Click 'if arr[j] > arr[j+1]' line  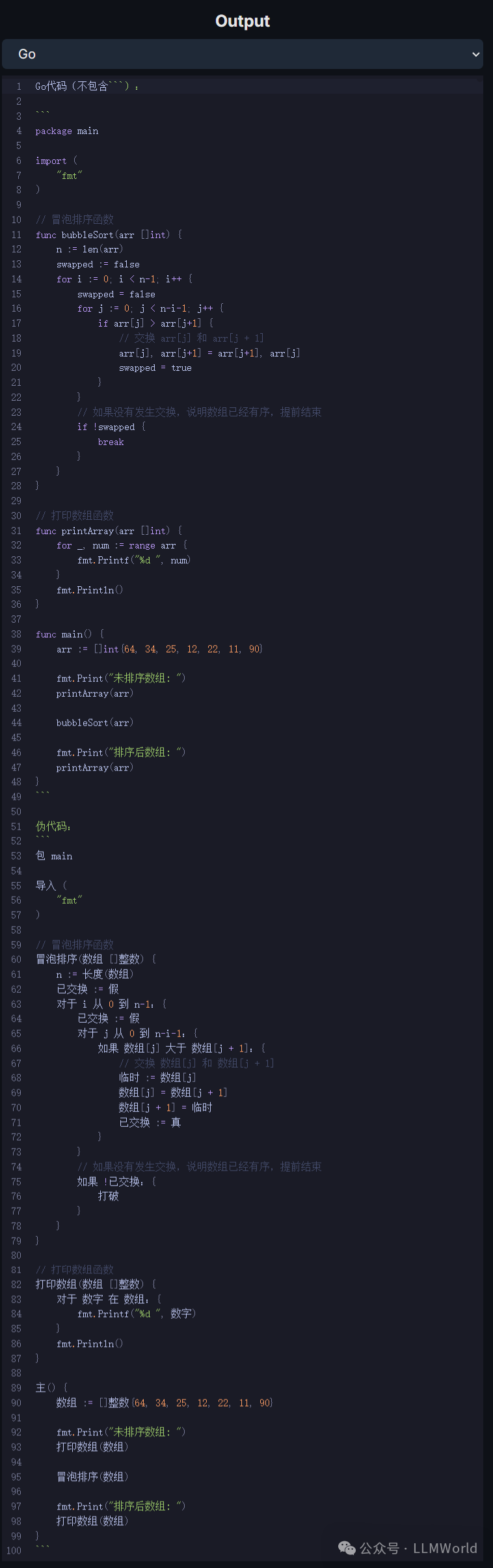[x=155, y=323]
